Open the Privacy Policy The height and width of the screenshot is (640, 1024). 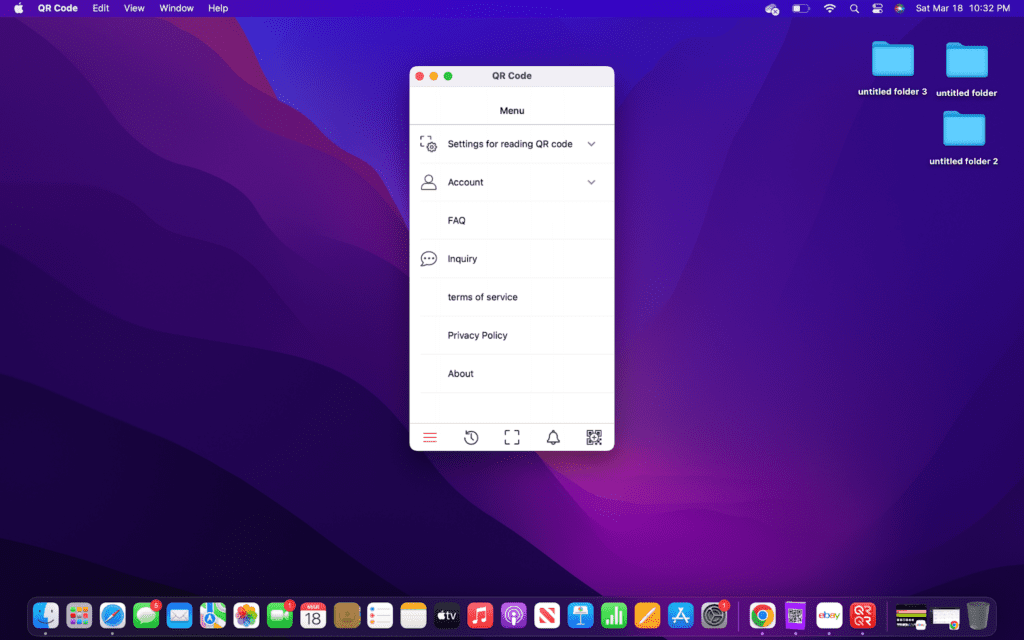pyautogui.click(x=477, y=335)
